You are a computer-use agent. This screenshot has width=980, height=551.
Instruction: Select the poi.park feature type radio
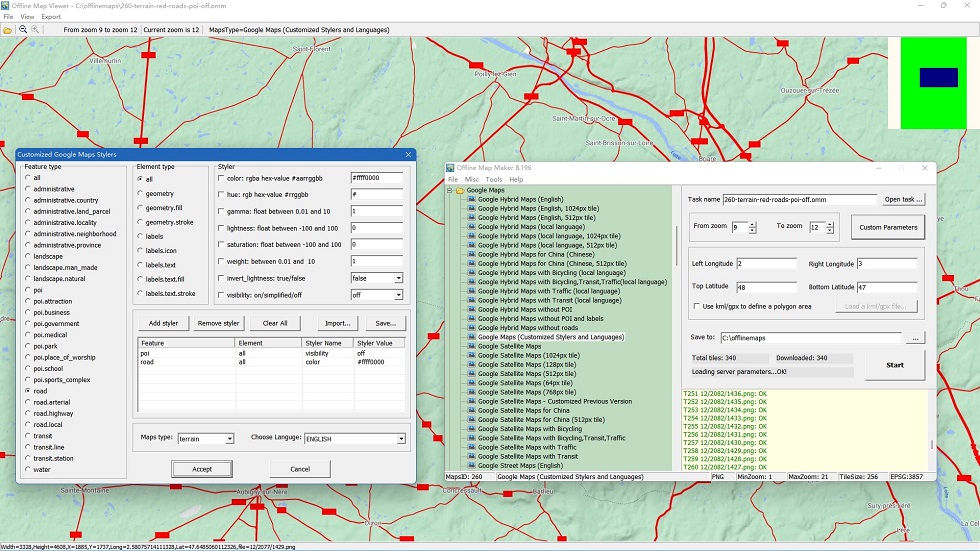28,346
